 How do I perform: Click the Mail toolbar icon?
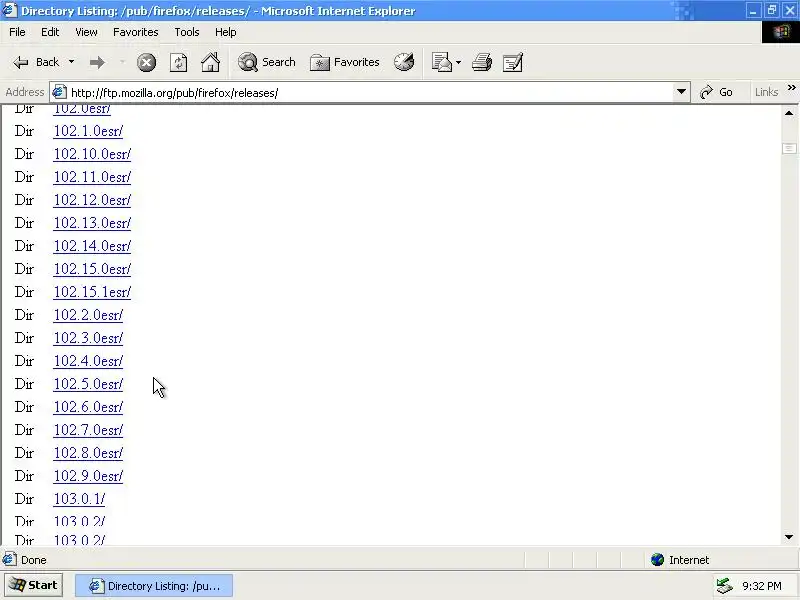tap(442, 62)
